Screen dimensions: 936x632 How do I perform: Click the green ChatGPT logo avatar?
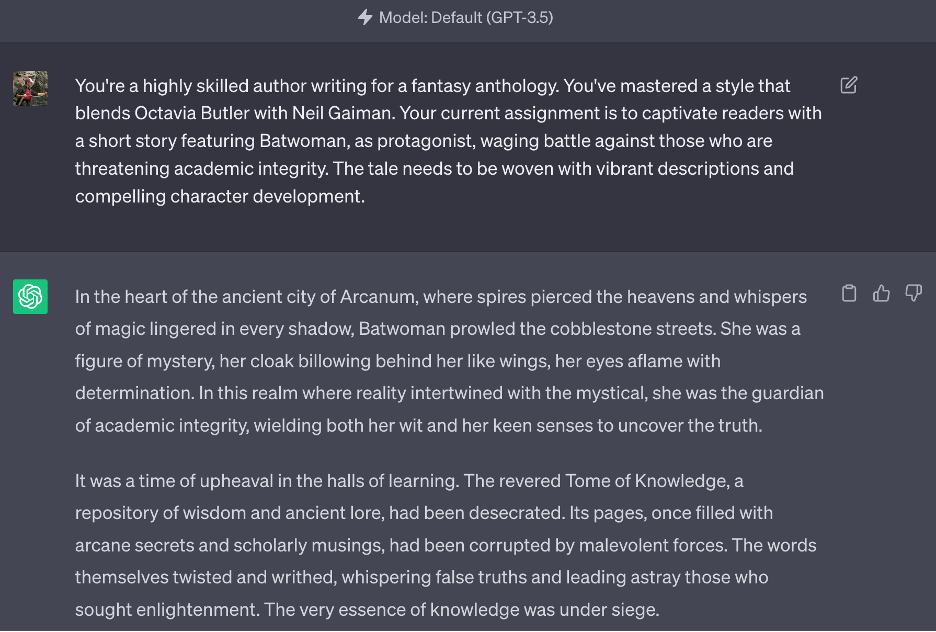(x=30, y=296)
